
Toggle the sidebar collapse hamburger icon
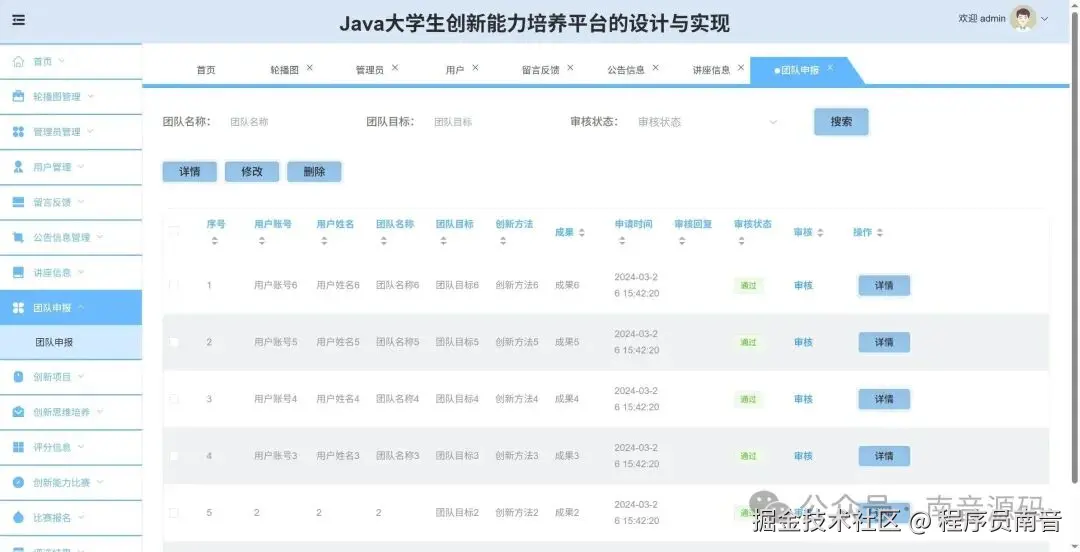pyautogui.click(x=19, y=20)
